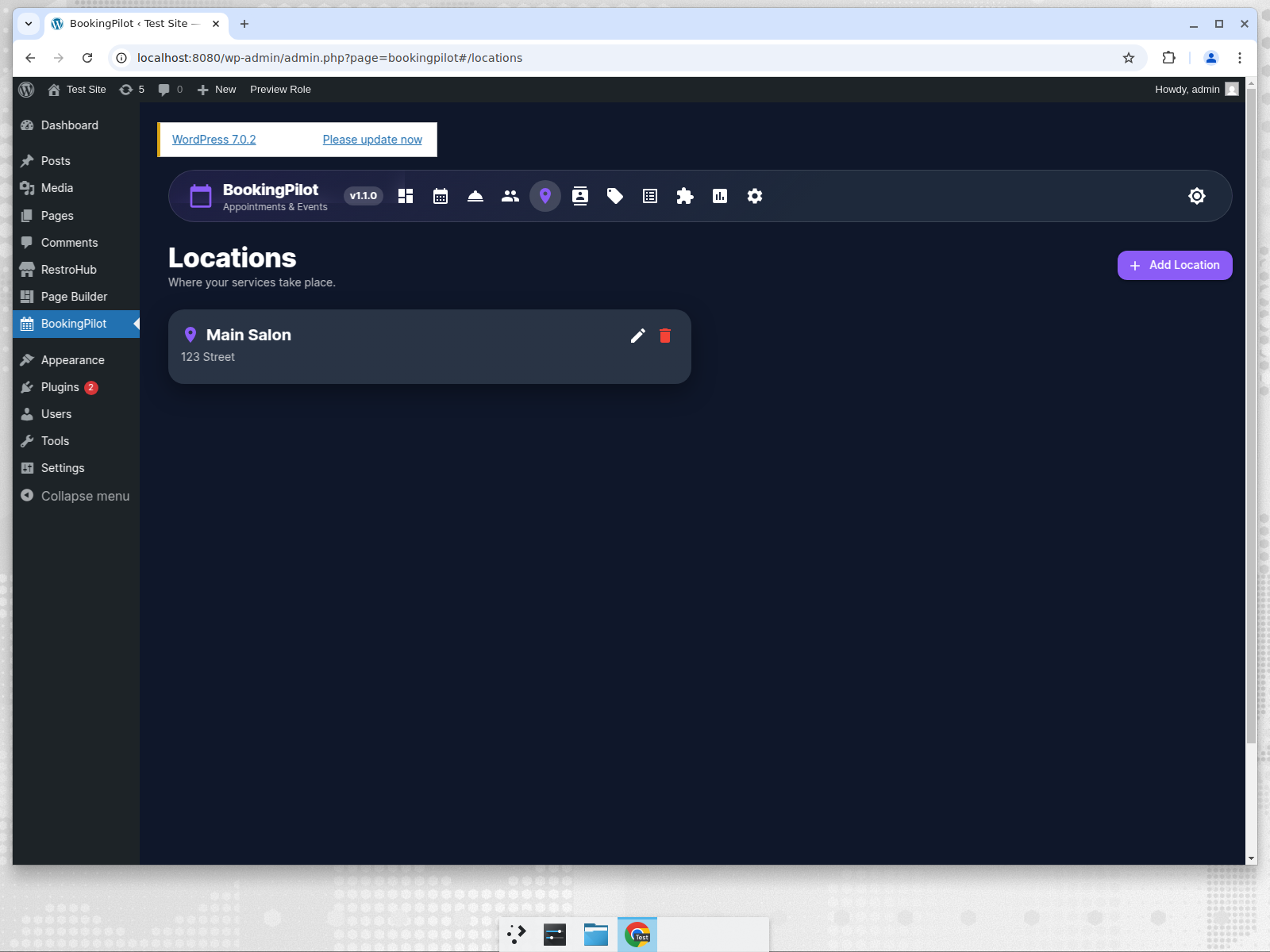Open the tab search dropdown arrow
Image resolution: width=1270 pixels, height=952 pixels.
29,24
